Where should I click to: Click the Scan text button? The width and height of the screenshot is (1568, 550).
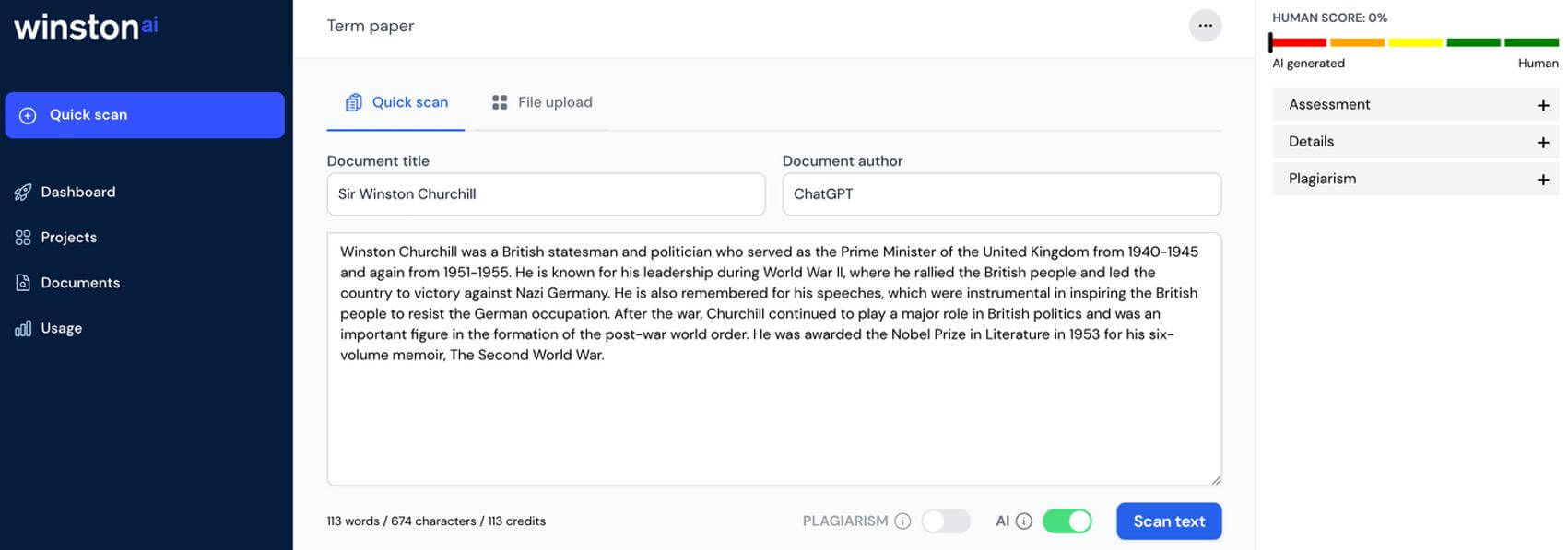1169,521
